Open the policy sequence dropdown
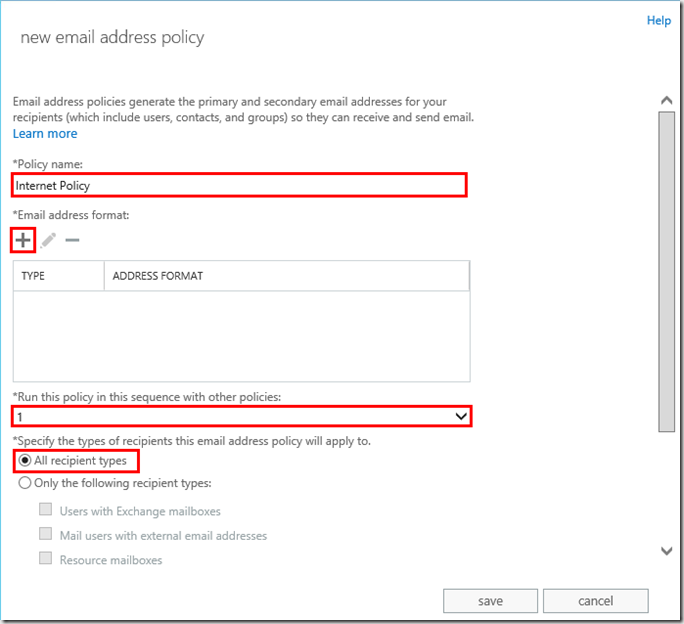The image size is (684, 624). [461, 415]
